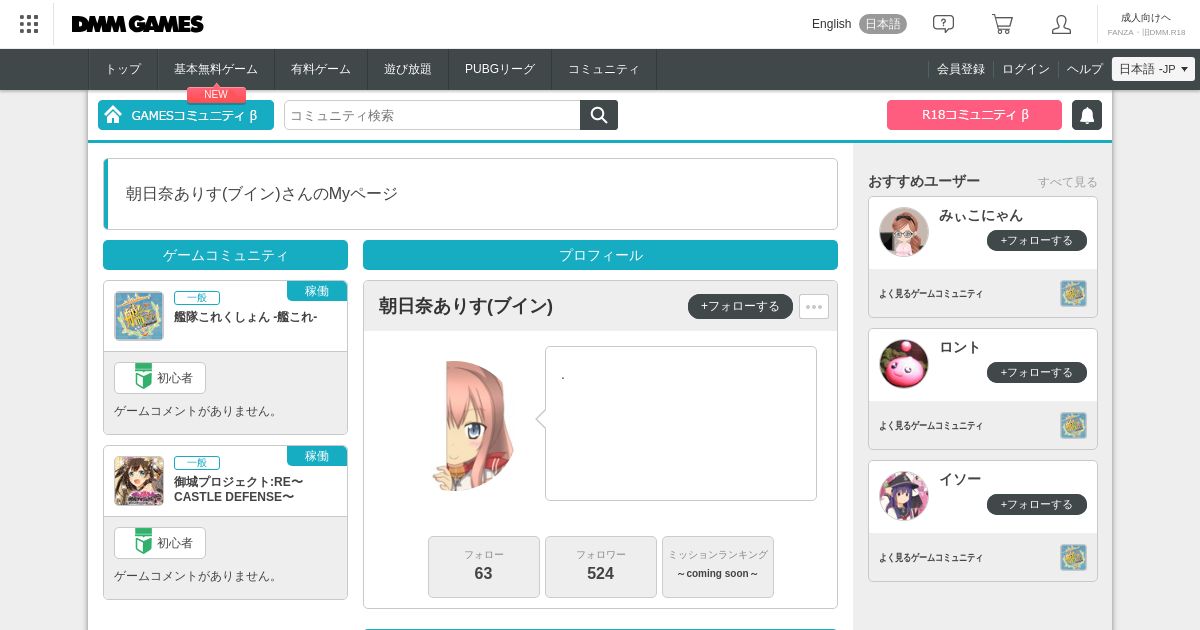Open the 有料ゲーム menu item
1200x630 pixels.
(321, 69)
